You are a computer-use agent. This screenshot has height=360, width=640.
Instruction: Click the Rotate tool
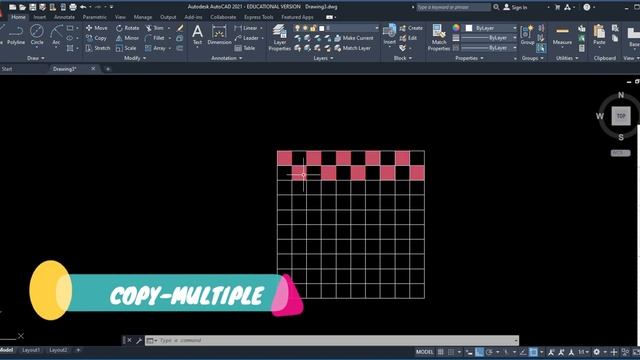tap(127, 28)
